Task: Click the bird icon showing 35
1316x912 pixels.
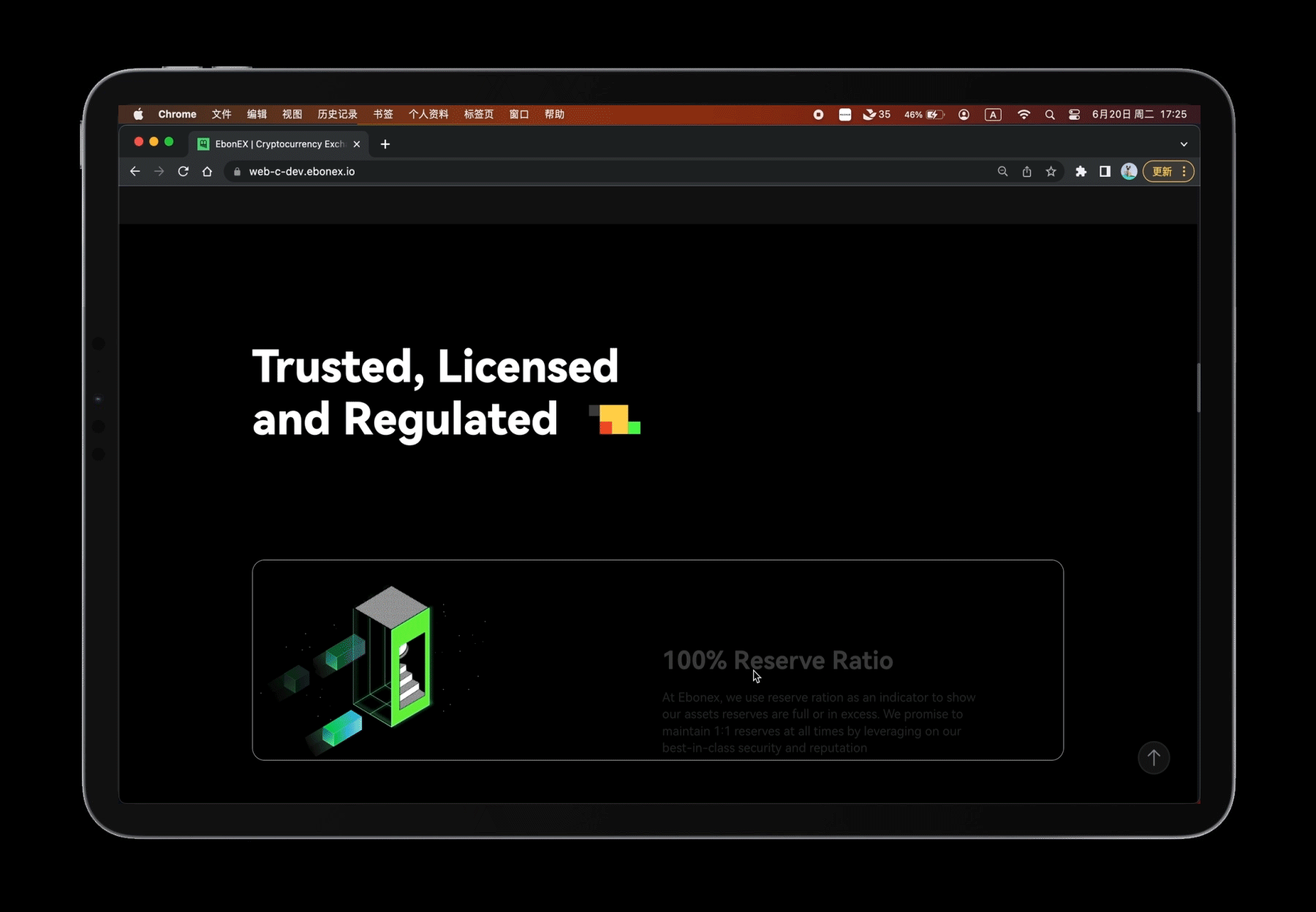Action: pyautogui.click(x=877, y=114)
